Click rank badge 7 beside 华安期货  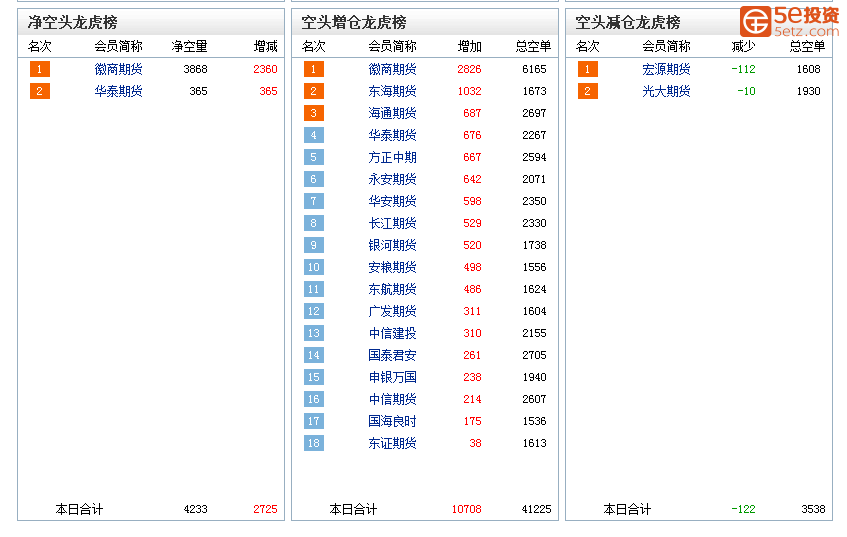(x=313, y=202)
